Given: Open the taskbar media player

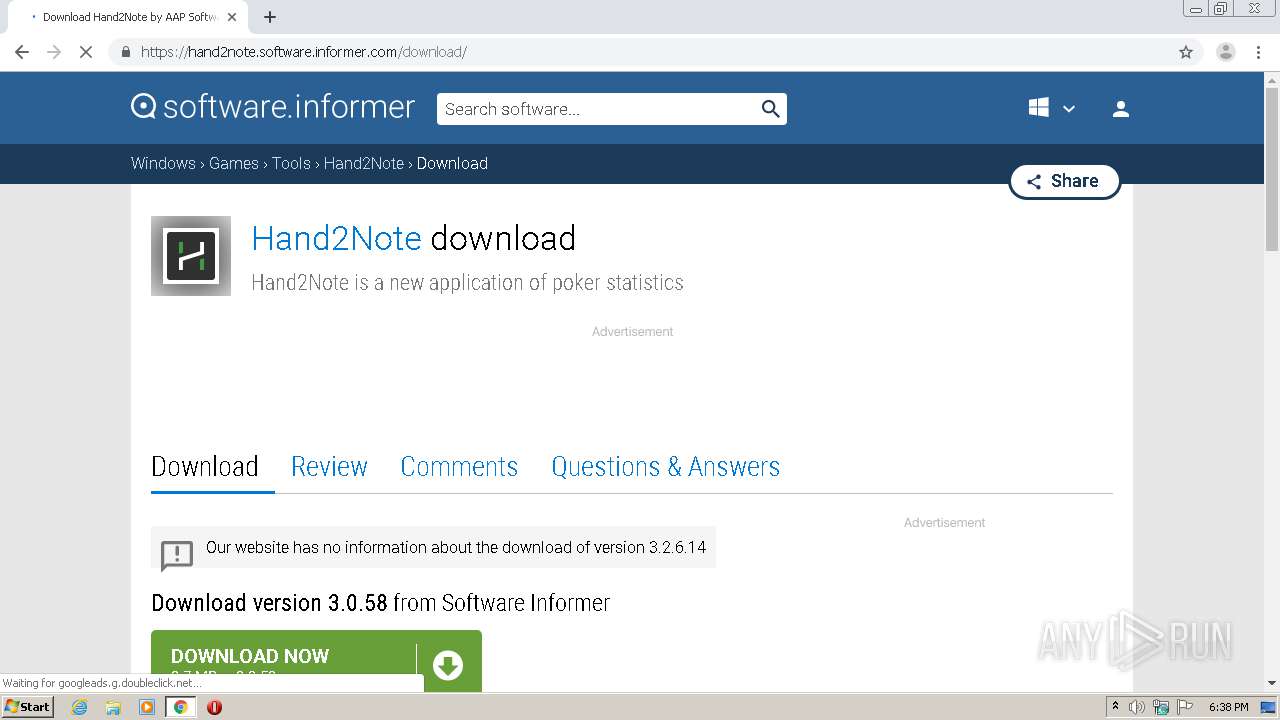Looking at the screenshot, I should coord(147,707).
